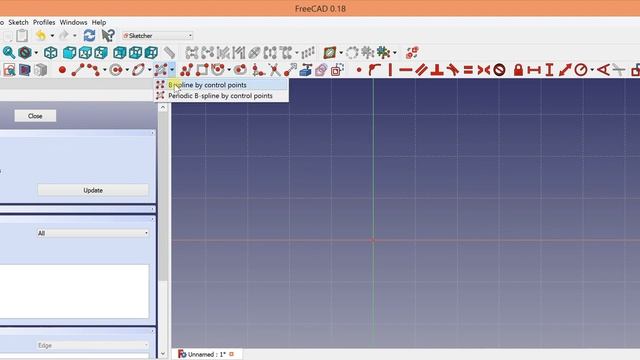Screen dimensions: 640x360
Task: Select the Trim edge tool
Action: click(x=274, y=70)
